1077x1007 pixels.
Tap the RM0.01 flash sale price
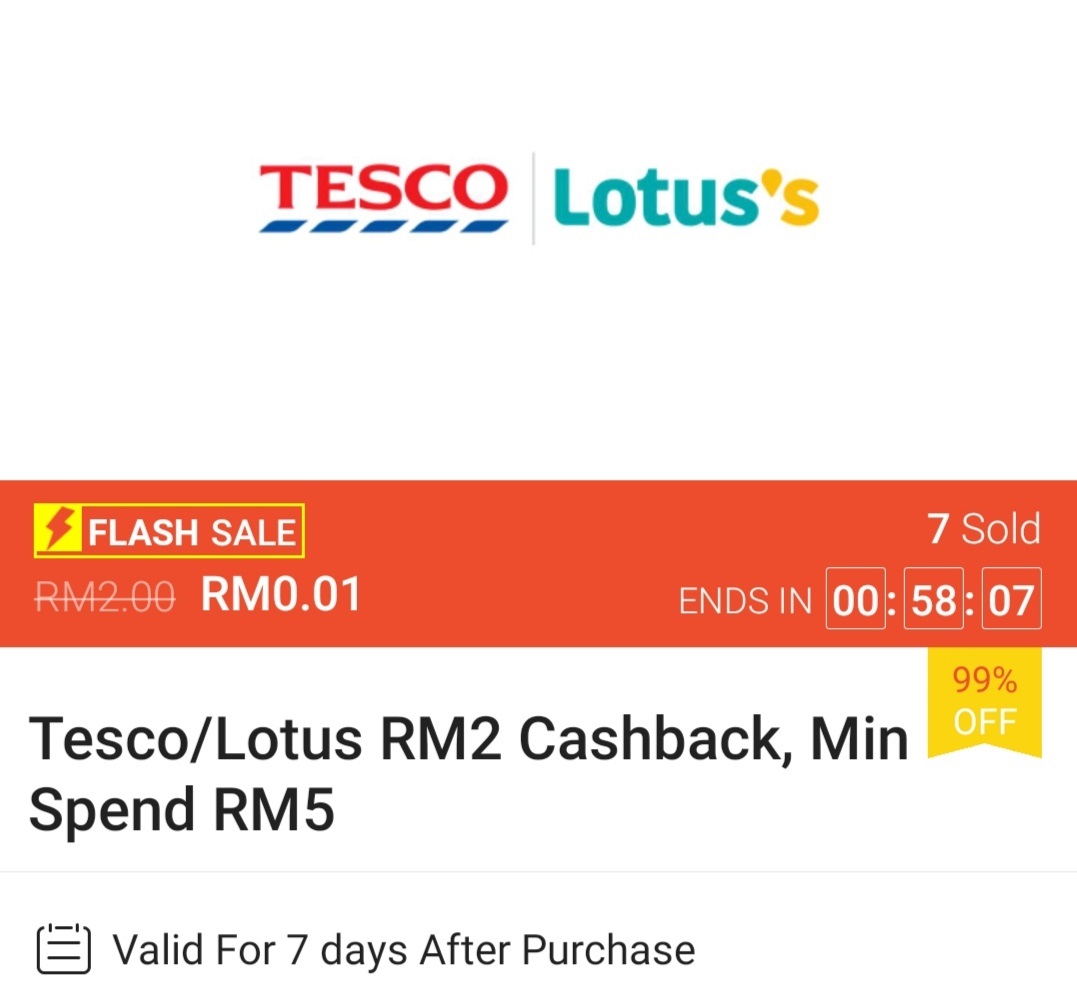(281, 596)
